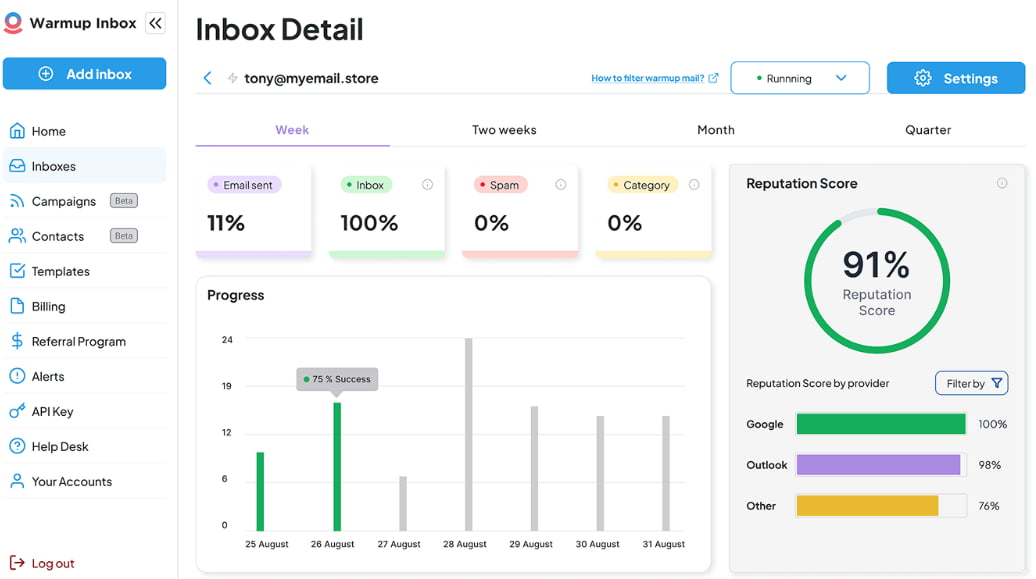Image resolution: width=1036 pixels, height=579 pixels.
Task: Click the Google reputation progress bar
Action: pos(881,424)
